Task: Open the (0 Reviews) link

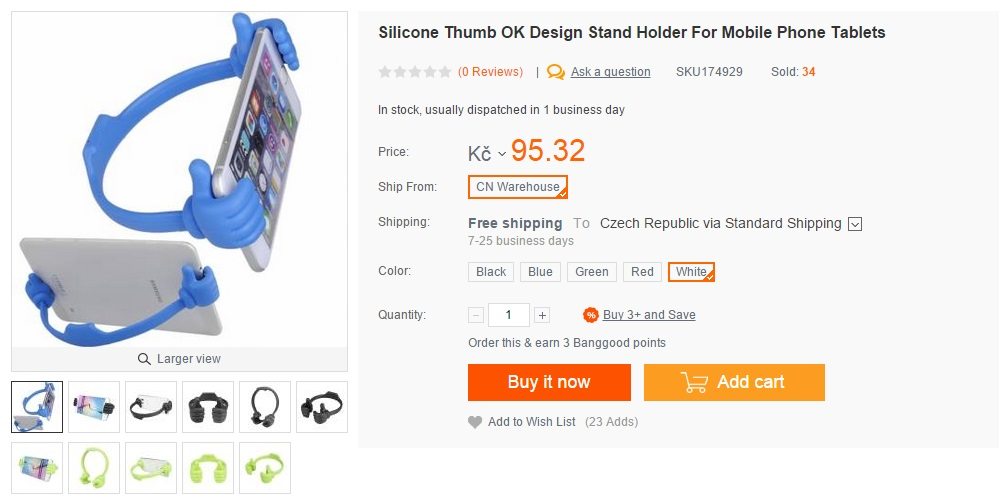Action: coord(490,72)
